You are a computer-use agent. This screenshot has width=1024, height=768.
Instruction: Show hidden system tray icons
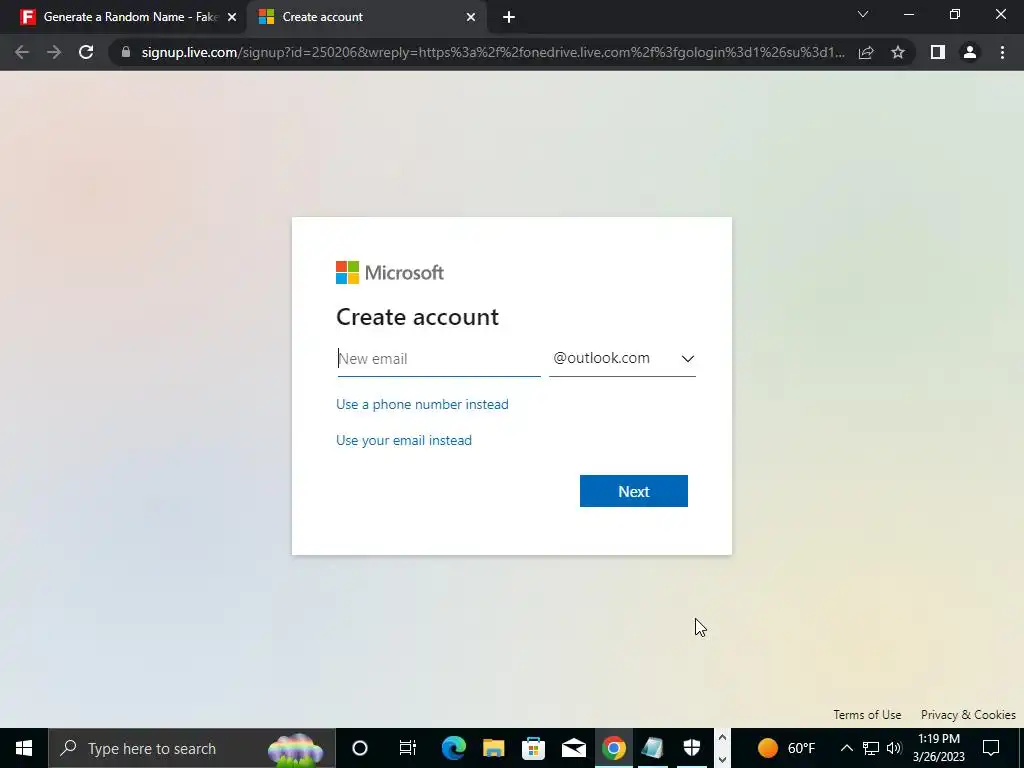pyautogui.click(x=846, y=748)
